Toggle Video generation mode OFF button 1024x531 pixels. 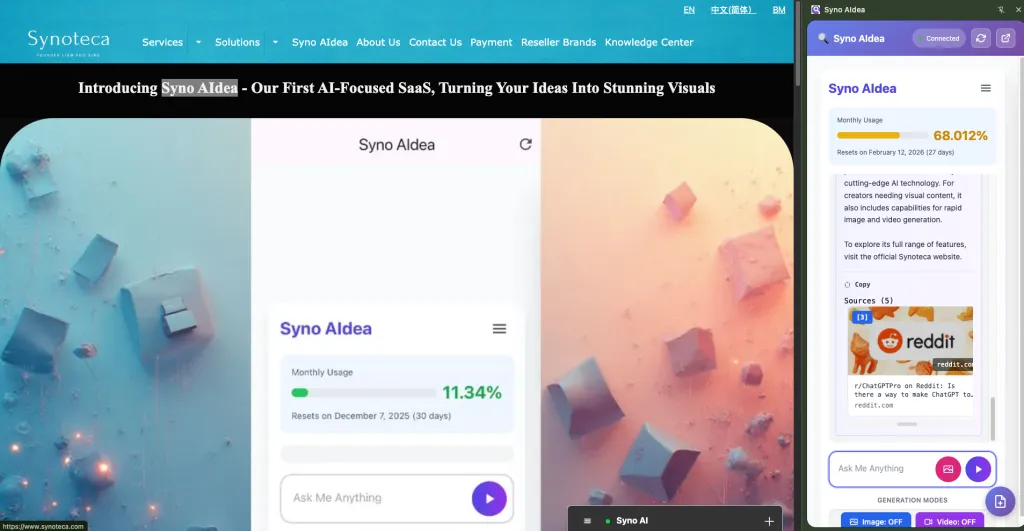[950, 521]
